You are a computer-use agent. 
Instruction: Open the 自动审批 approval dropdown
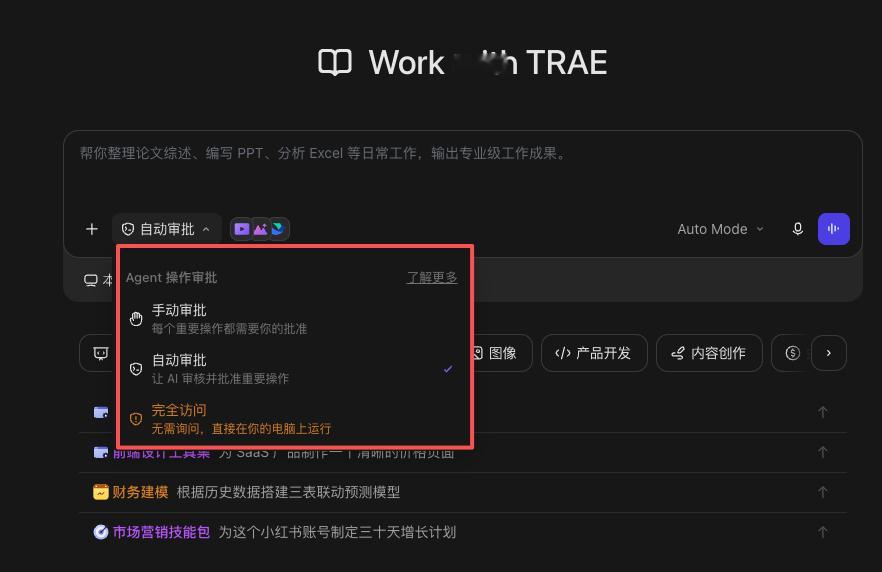click(x=166, y=229)
